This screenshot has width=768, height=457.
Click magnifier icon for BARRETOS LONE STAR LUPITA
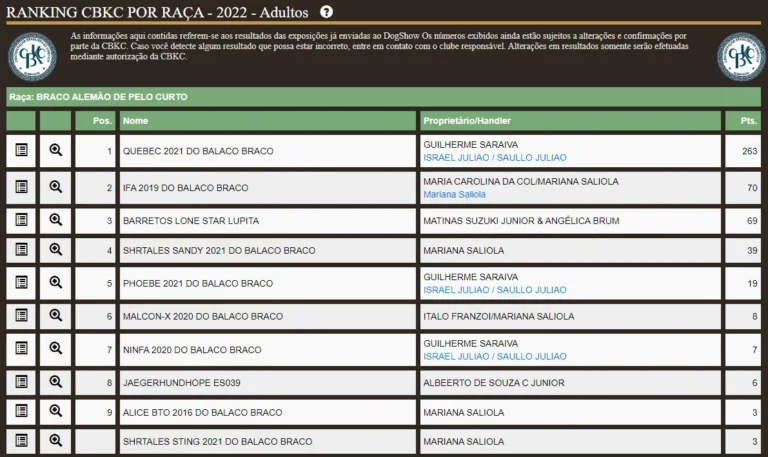tap(56, 220)
